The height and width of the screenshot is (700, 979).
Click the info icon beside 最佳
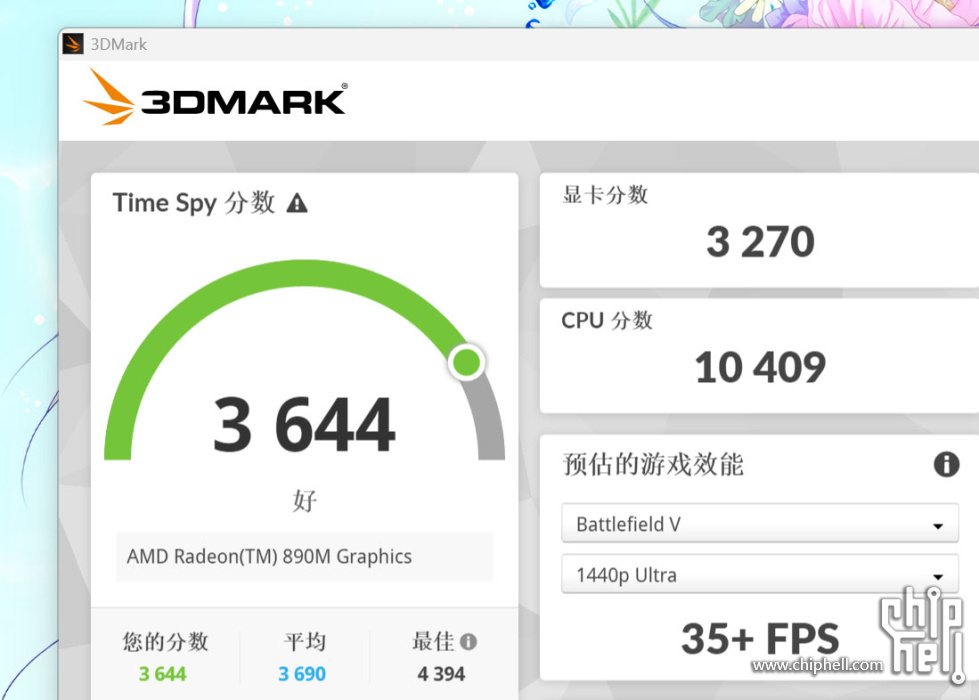(468, 641)
